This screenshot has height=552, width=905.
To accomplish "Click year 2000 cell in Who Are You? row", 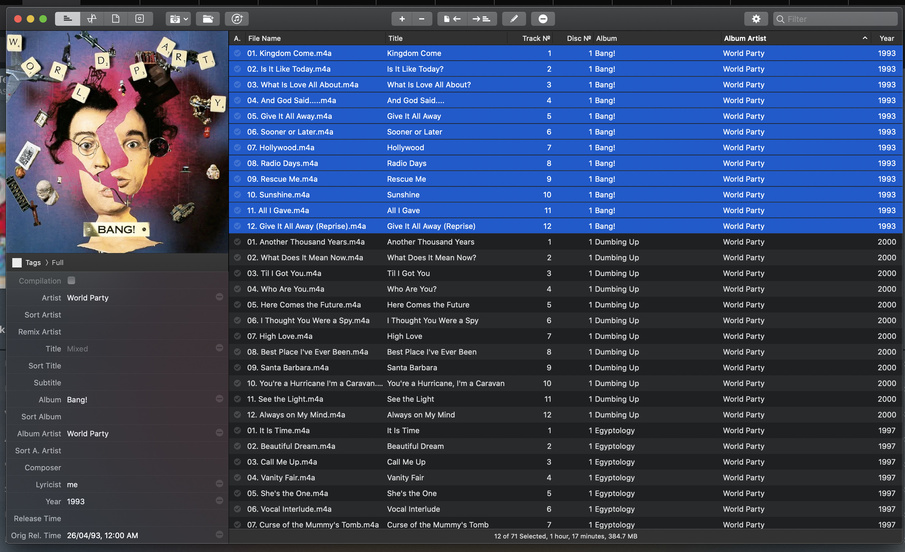I will pyautogui.click(x=887, y=289).
